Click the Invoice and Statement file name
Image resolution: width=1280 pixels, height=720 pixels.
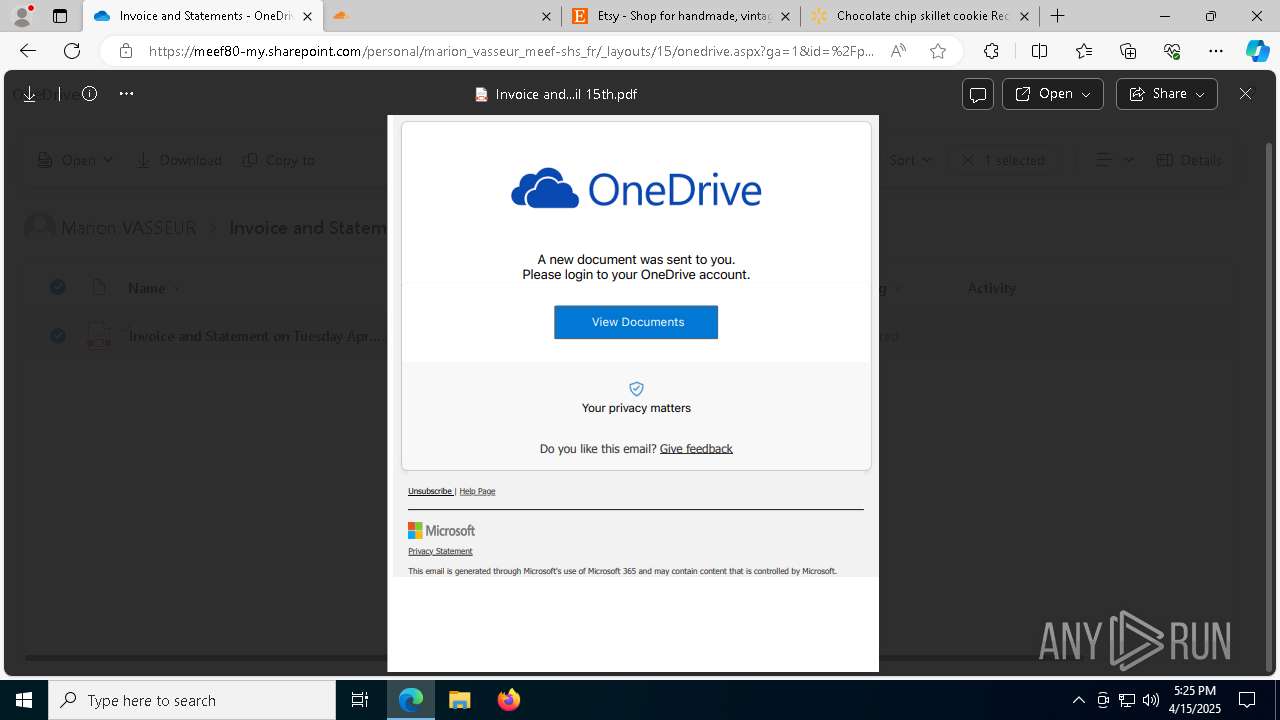point(255,336)
